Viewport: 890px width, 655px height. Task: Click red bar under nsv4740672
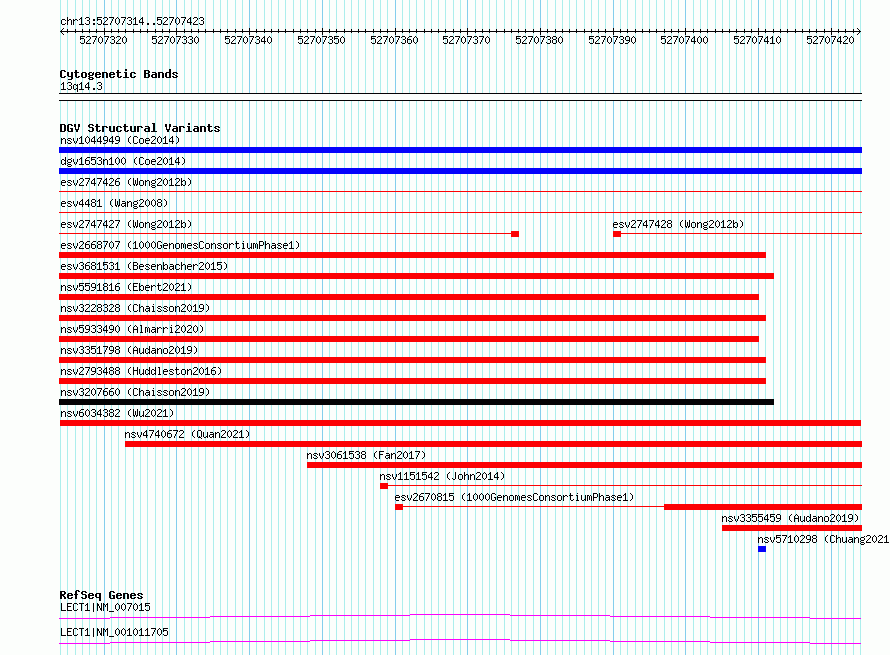point(493,444)
